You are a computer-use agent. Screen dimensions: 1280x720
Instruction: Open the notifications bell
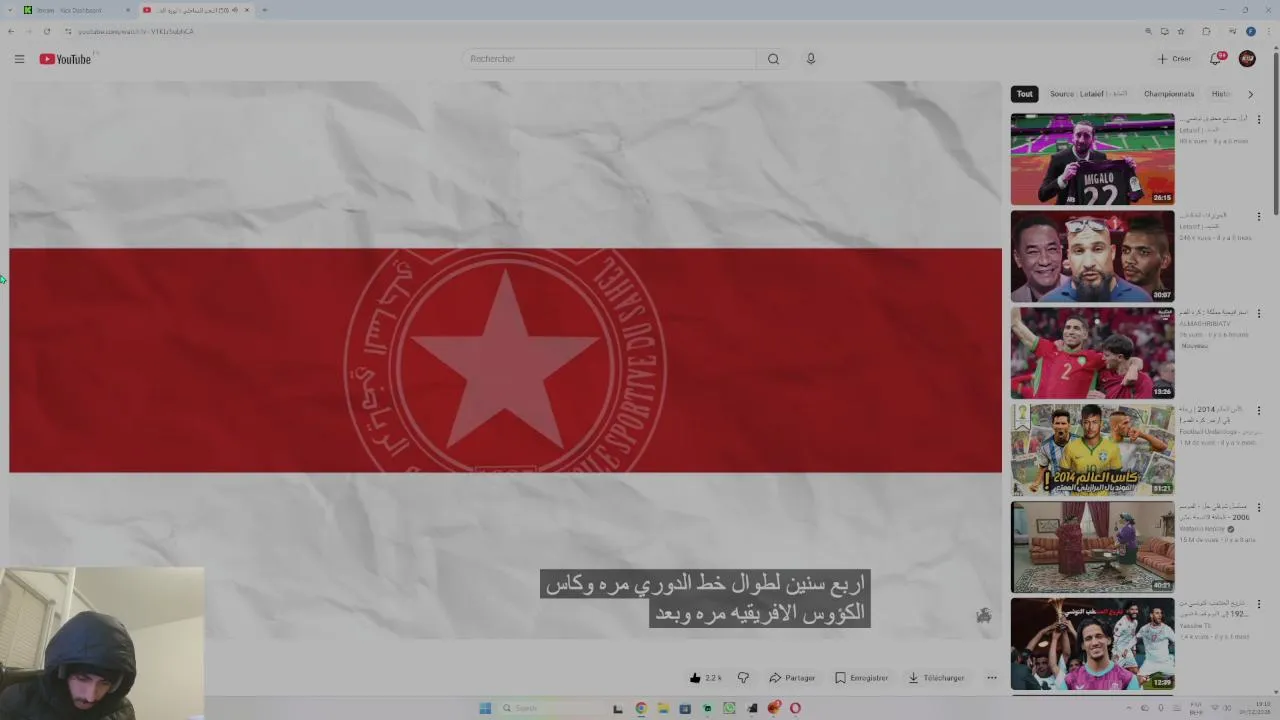tap(1216, 59)
